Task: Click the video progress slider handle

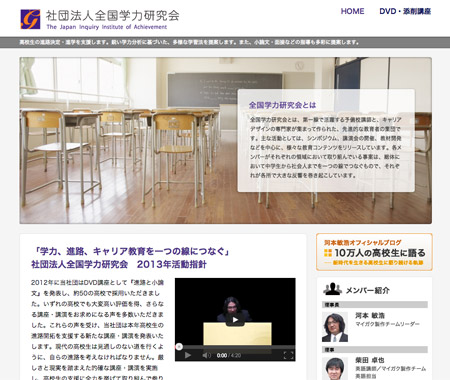Action: tap(179, 347)
